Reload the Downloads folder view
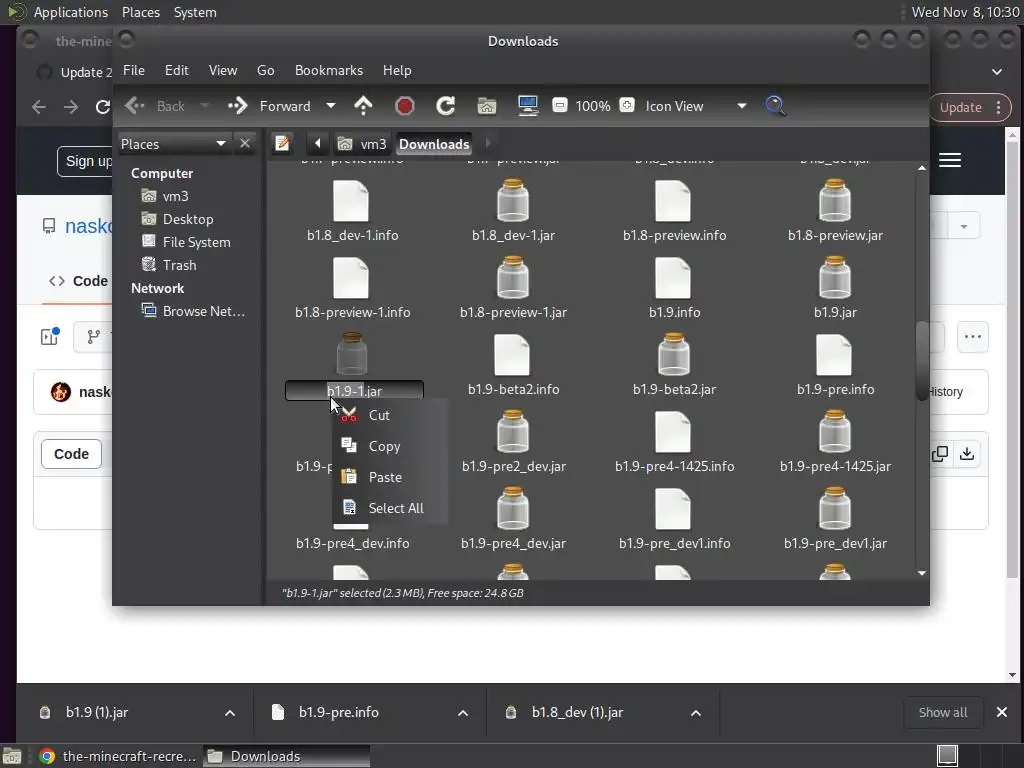 point(445,106)
